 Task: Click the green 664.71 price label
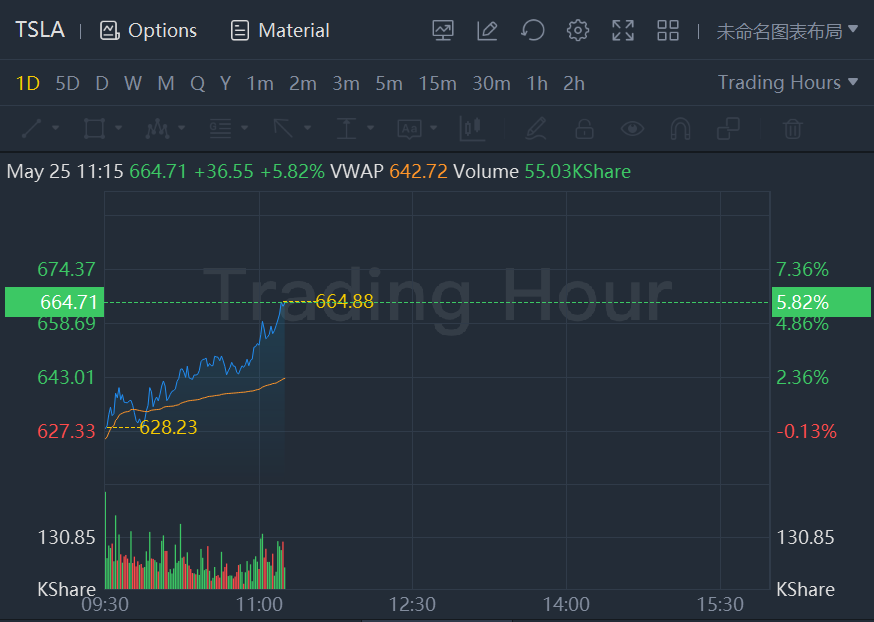coord(54,302)
